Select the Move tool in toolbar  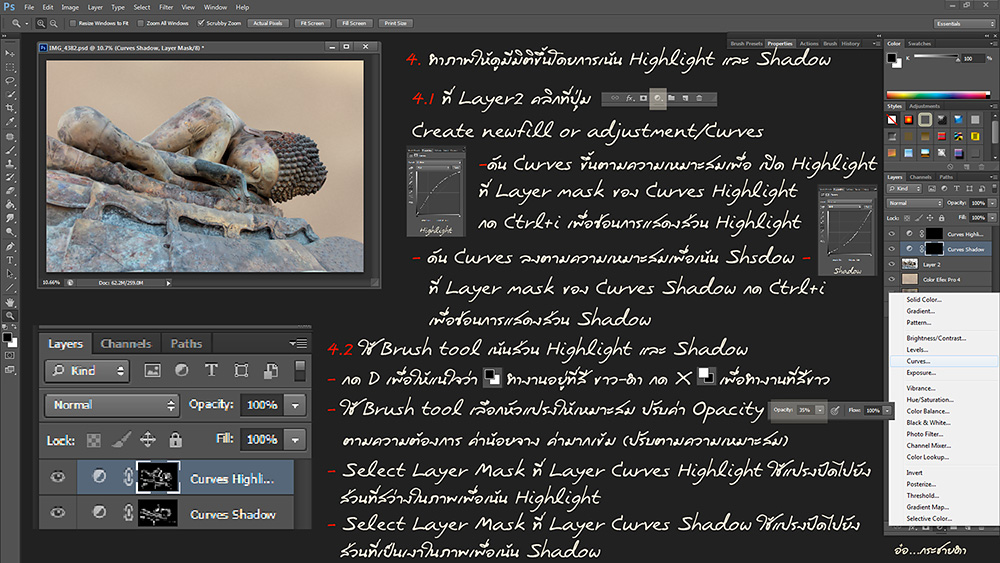10,52
